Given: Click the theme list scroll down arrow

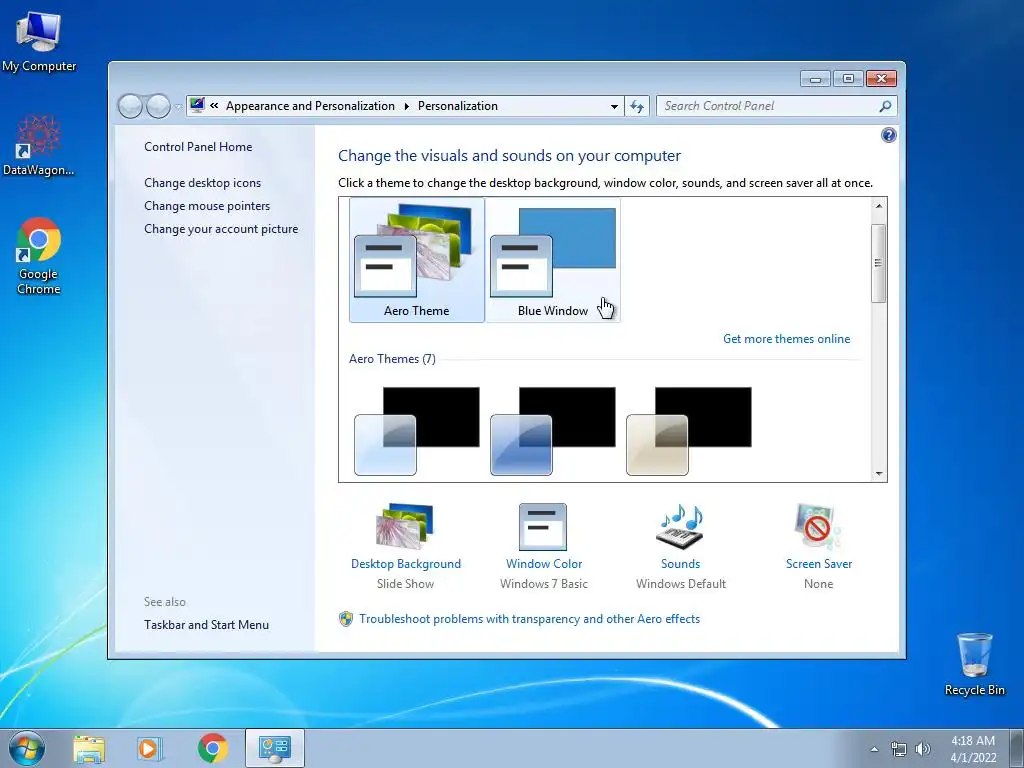Looking at the screenshot, I should click(879, 473).
